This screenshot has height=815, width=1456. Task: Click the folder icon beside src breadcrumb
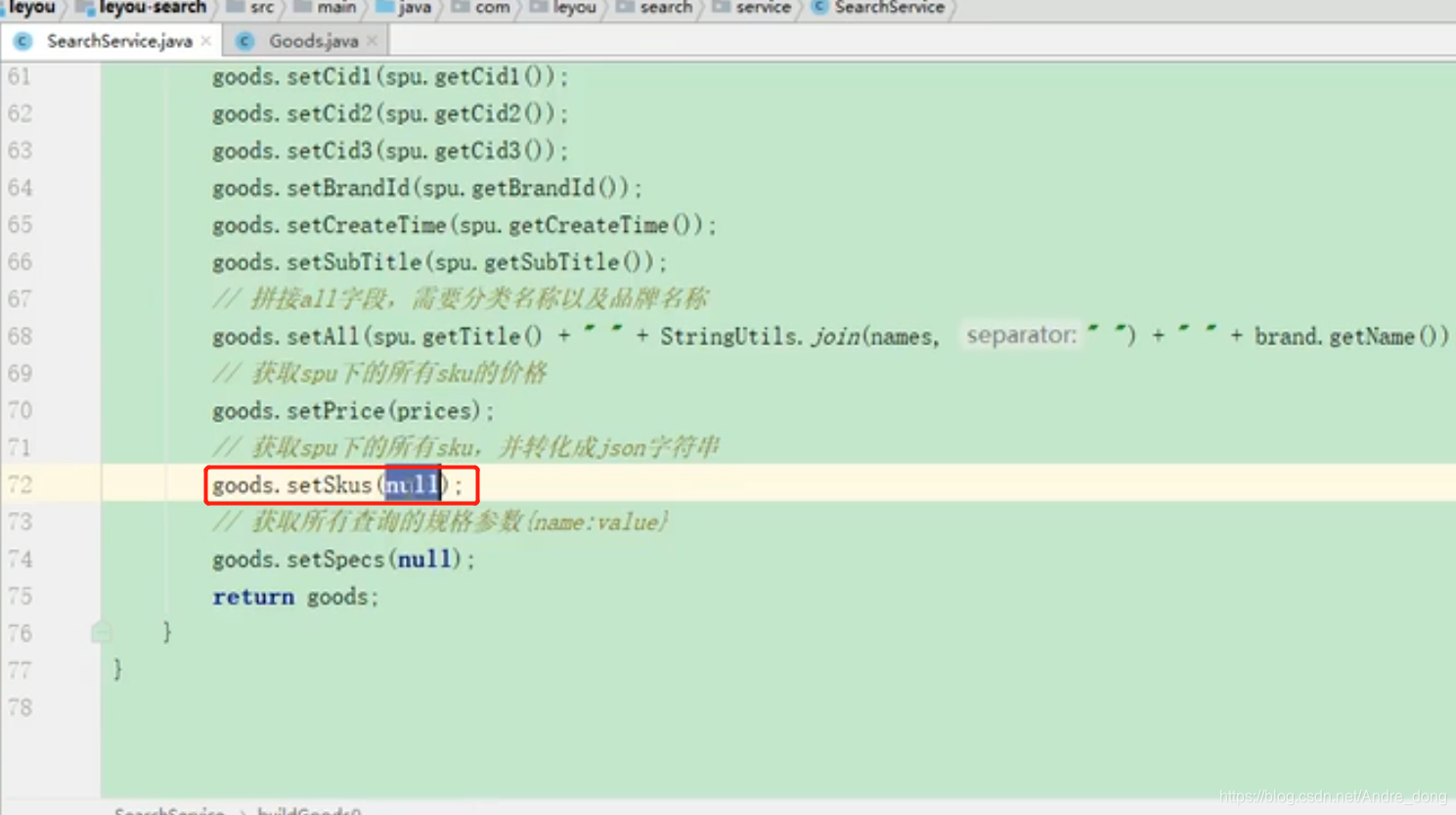(x=236, y=7)
